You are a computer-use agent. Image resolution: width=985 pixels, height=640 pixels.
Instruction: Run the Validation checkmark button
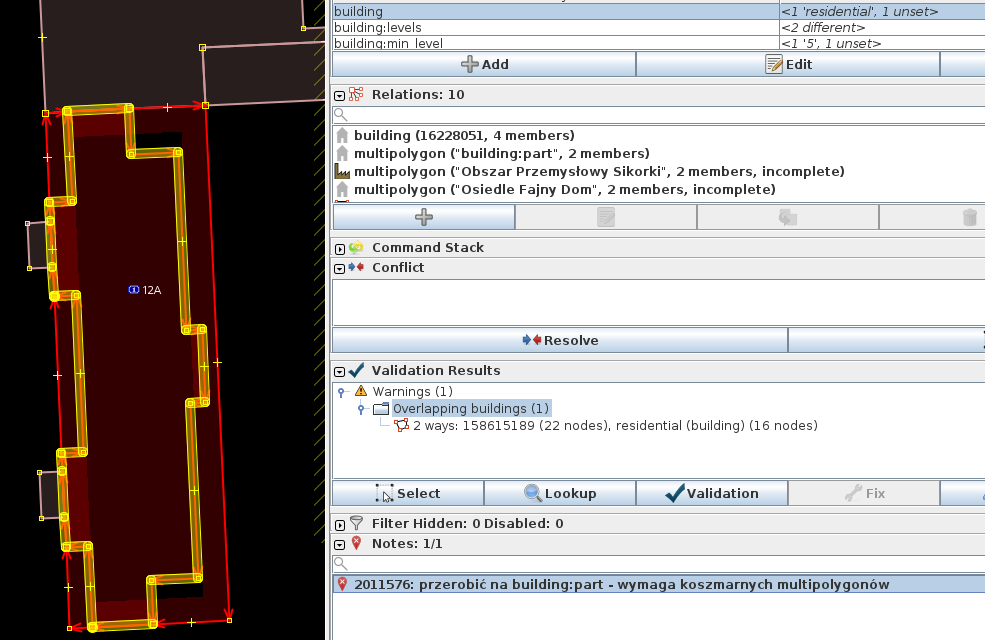(x=711, y=493)
